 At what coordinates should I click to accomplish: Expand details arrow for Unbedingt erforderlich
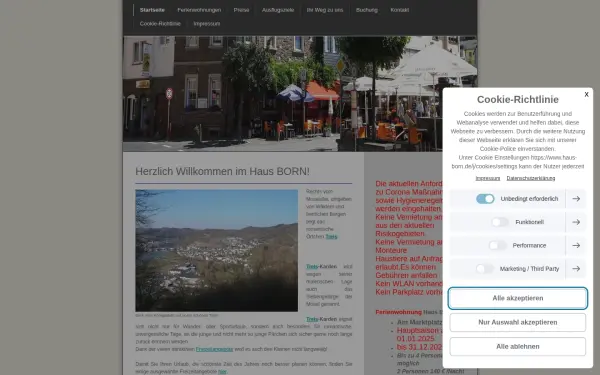pos(576,199)
